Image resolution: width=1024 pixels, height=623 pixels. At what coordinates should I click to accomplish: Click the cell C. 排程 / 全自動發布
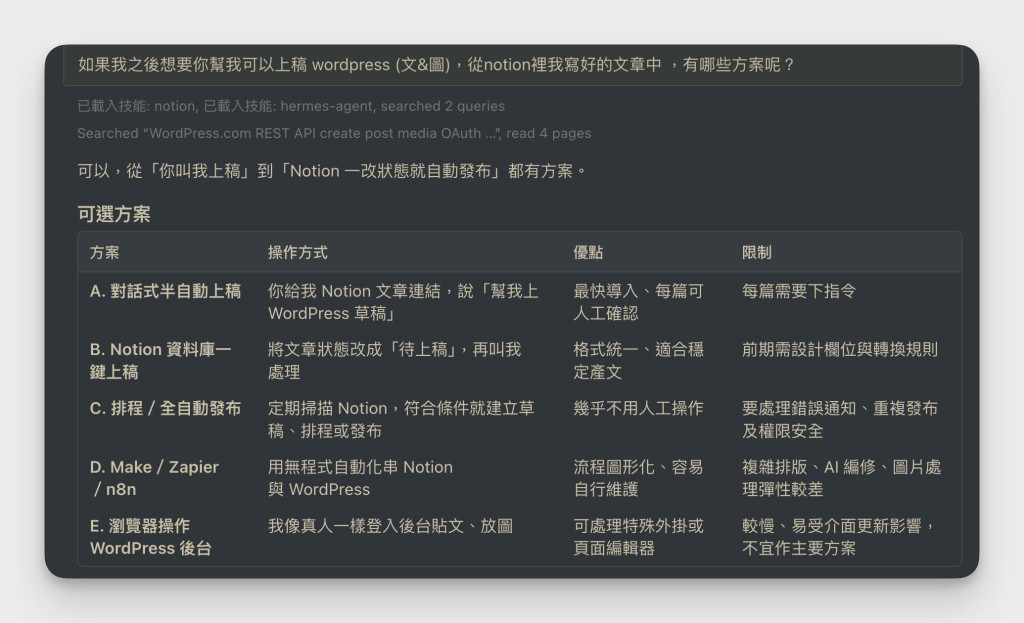point(166,409)
